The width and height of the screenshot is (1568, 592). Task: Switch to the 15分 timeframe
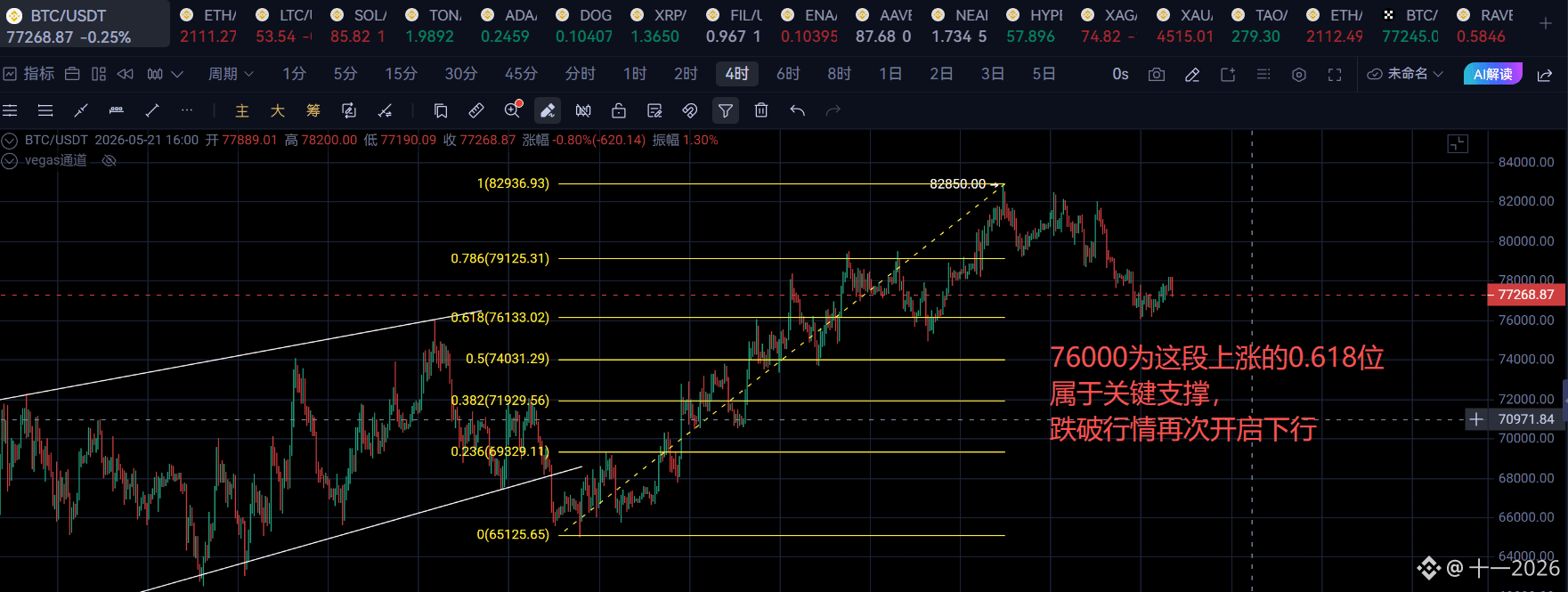pos(401,74)
